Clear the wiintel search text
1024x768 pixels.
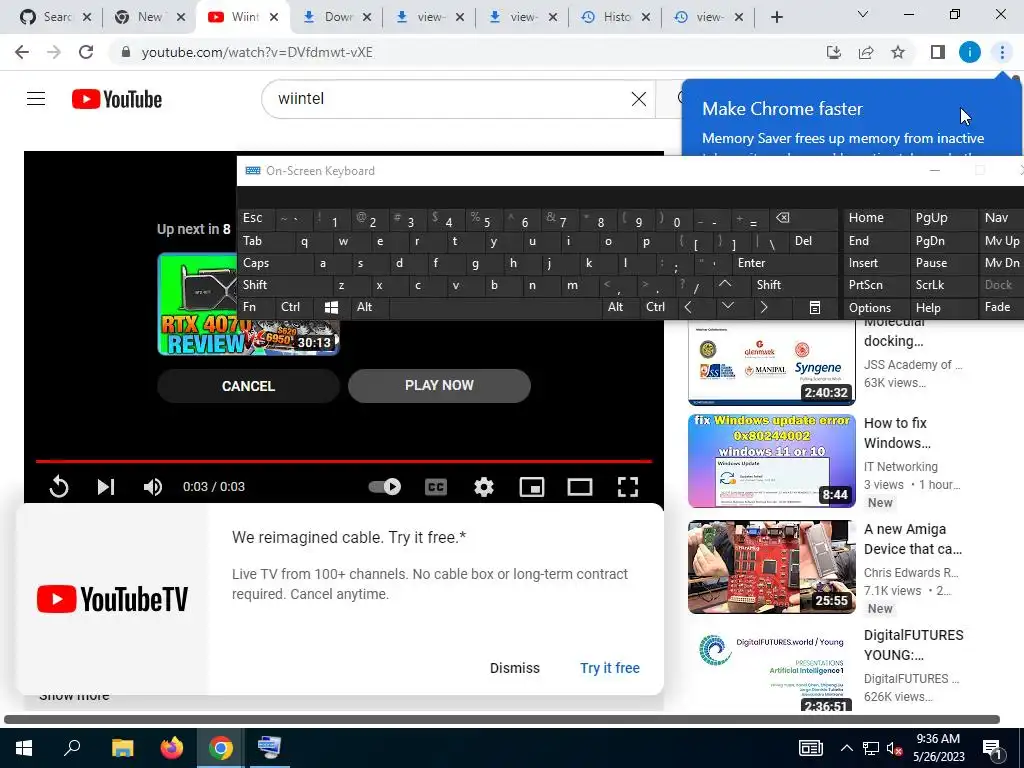coord(639,99)
